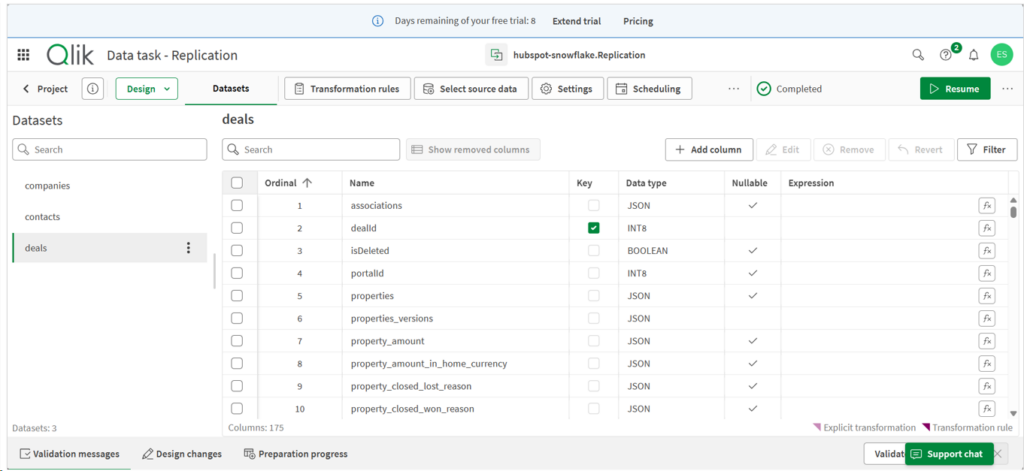The height and width of the screenshot is (471, 1024).
Task: Select the property_closed_won_reason row checkbox
Action: click(237, 408)
